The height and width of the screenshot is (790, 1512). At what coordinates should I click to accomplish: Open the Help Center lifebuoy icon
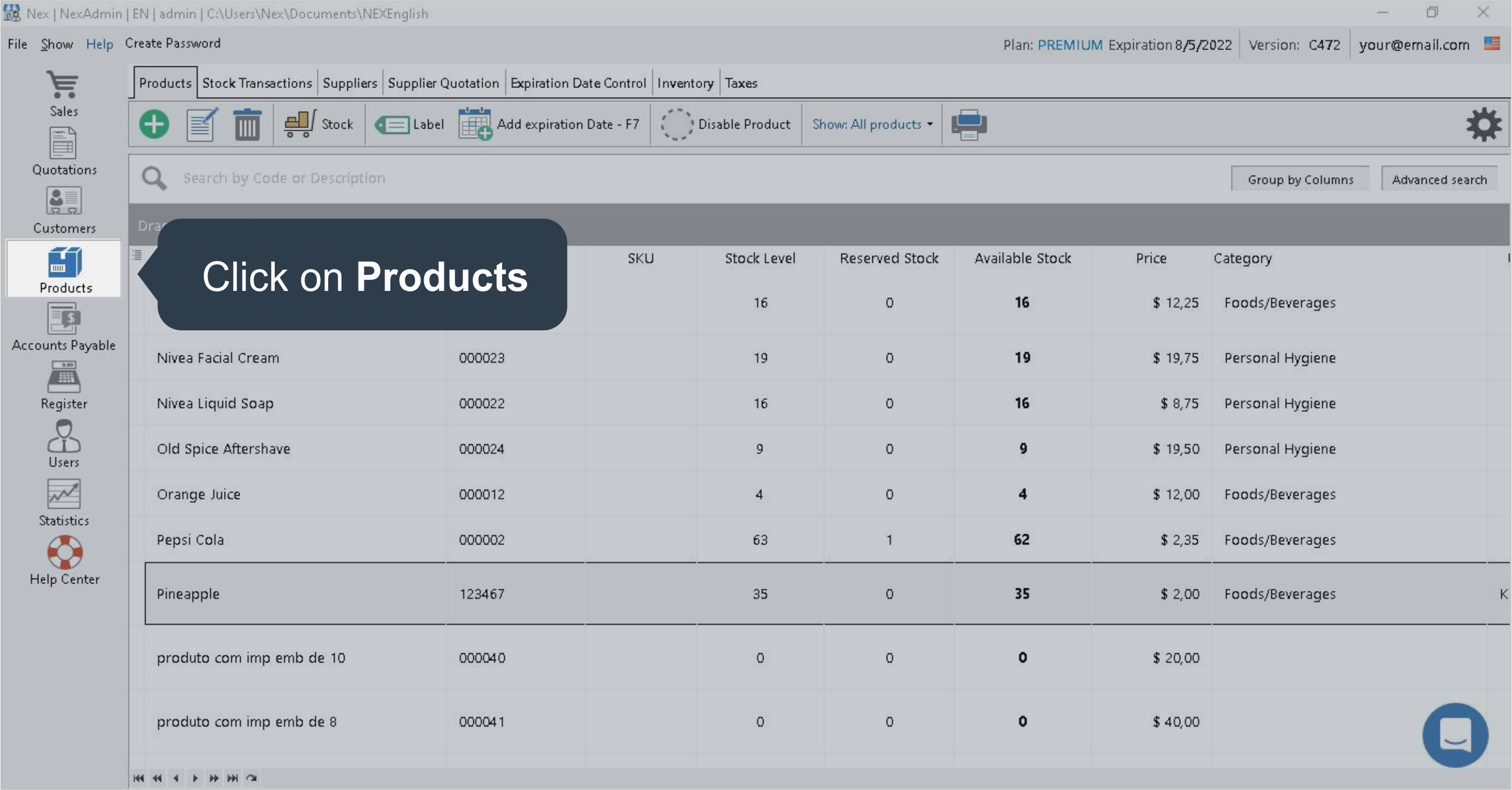65,560
